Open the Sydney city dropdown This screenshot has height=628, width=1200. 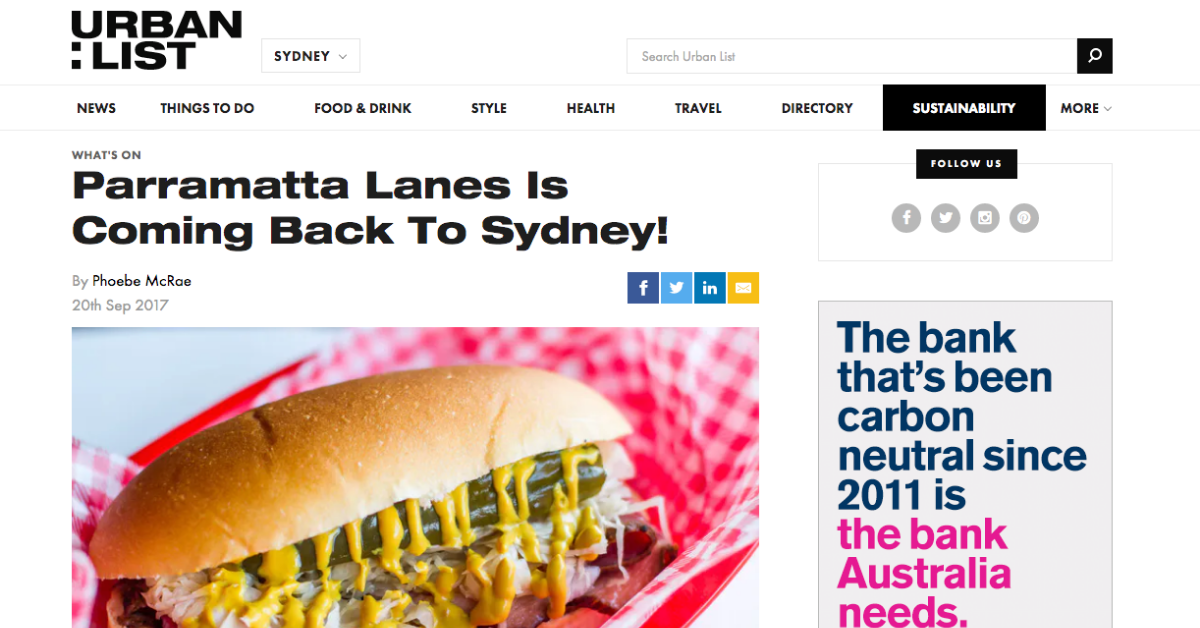(310, 56)
